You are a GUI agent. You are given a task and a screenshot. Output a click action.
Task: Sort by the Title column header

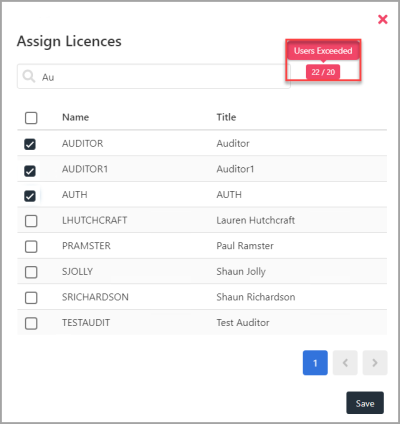[x=226, y=117]
